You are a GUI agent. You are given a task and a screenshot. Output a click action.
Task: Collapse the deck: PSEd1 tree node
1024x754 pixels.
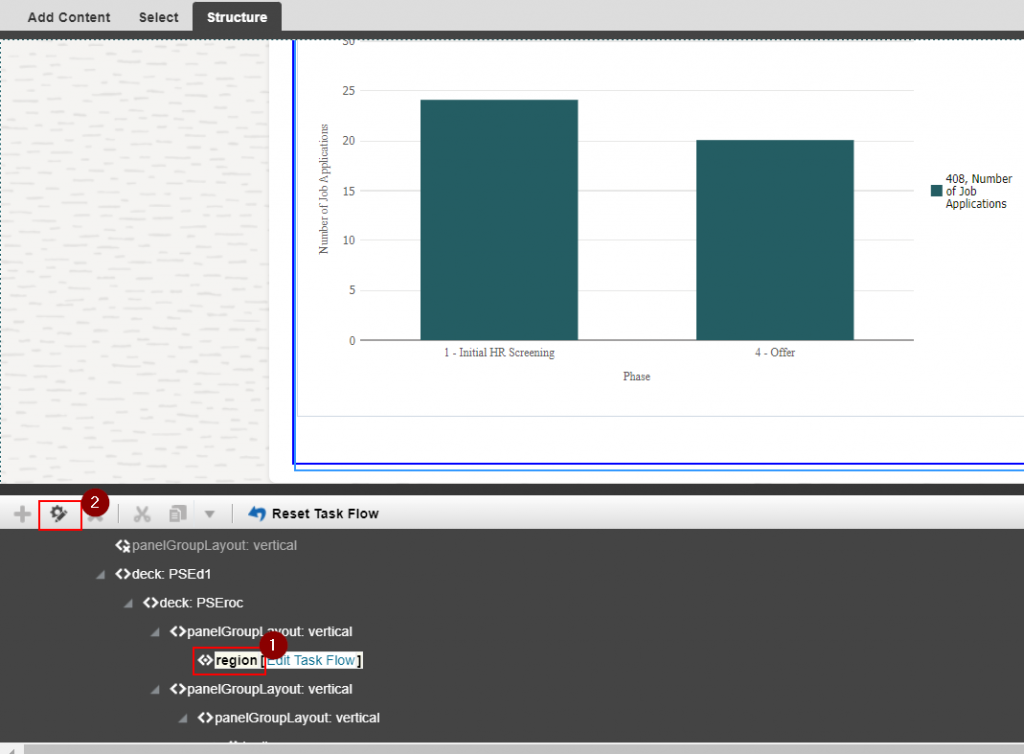pyautogui.click(x=99, y=574)
